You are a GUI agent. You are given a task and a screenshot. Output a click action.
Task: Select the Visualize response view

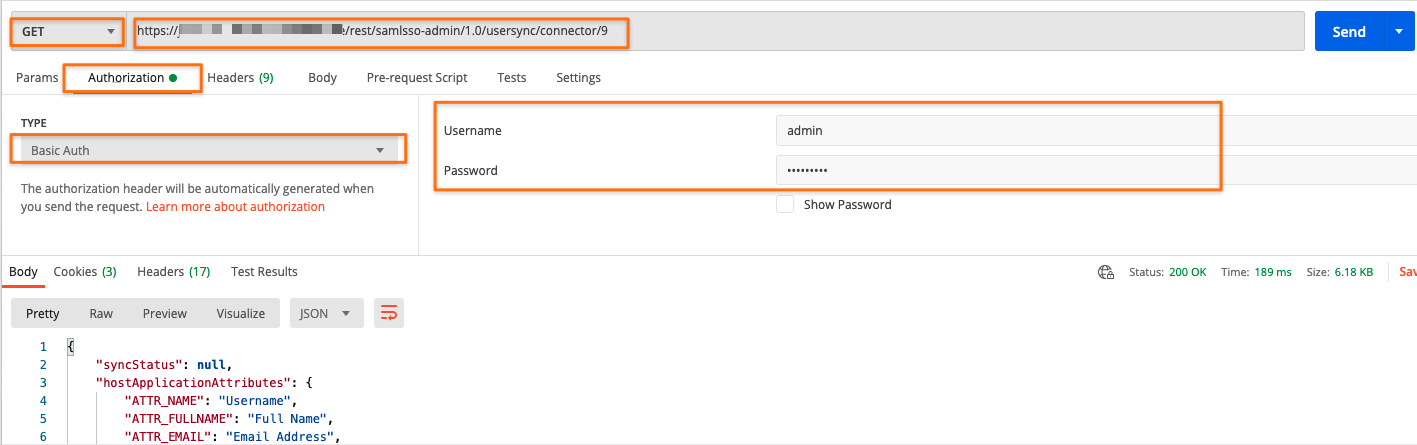click(x=240, y=313)
